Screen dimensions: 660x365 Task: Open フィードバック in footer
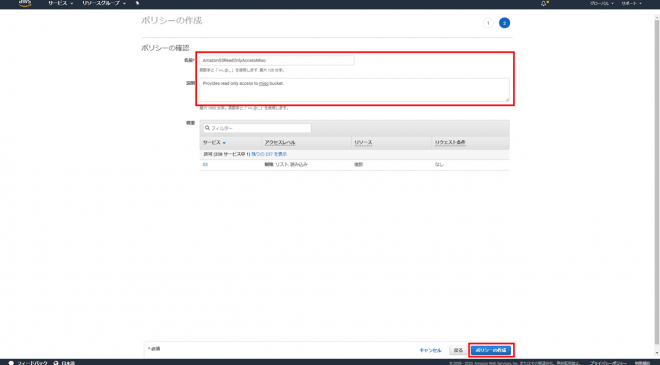tap(32, 362)
